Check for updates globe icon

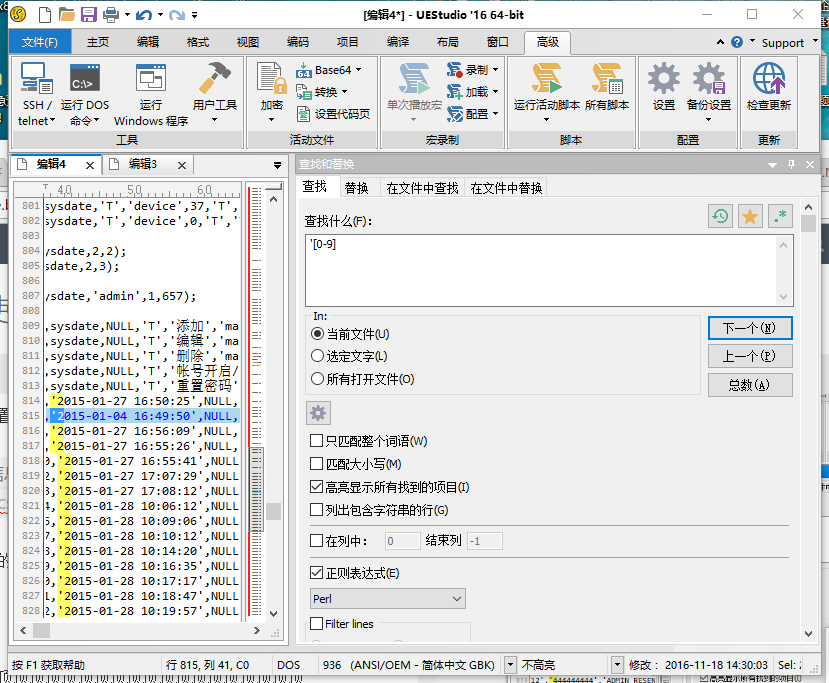click(x=769, y=78)
